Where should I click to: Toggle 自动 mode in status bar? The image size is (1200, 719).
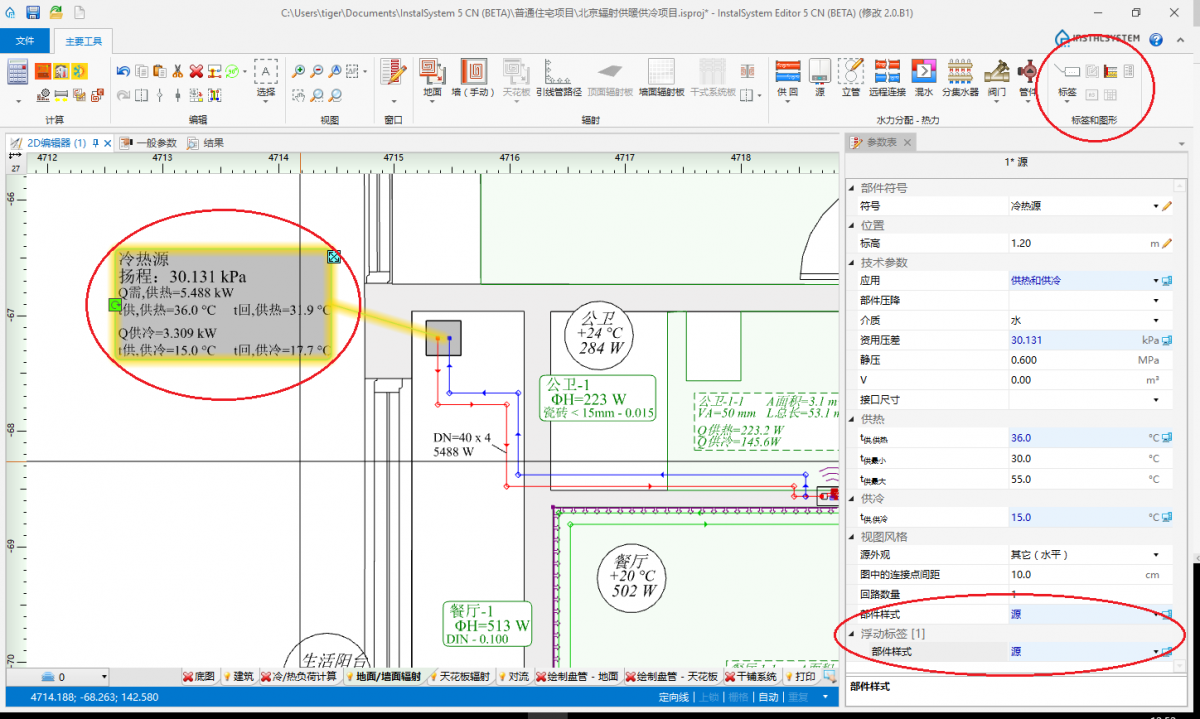point(768,697)
